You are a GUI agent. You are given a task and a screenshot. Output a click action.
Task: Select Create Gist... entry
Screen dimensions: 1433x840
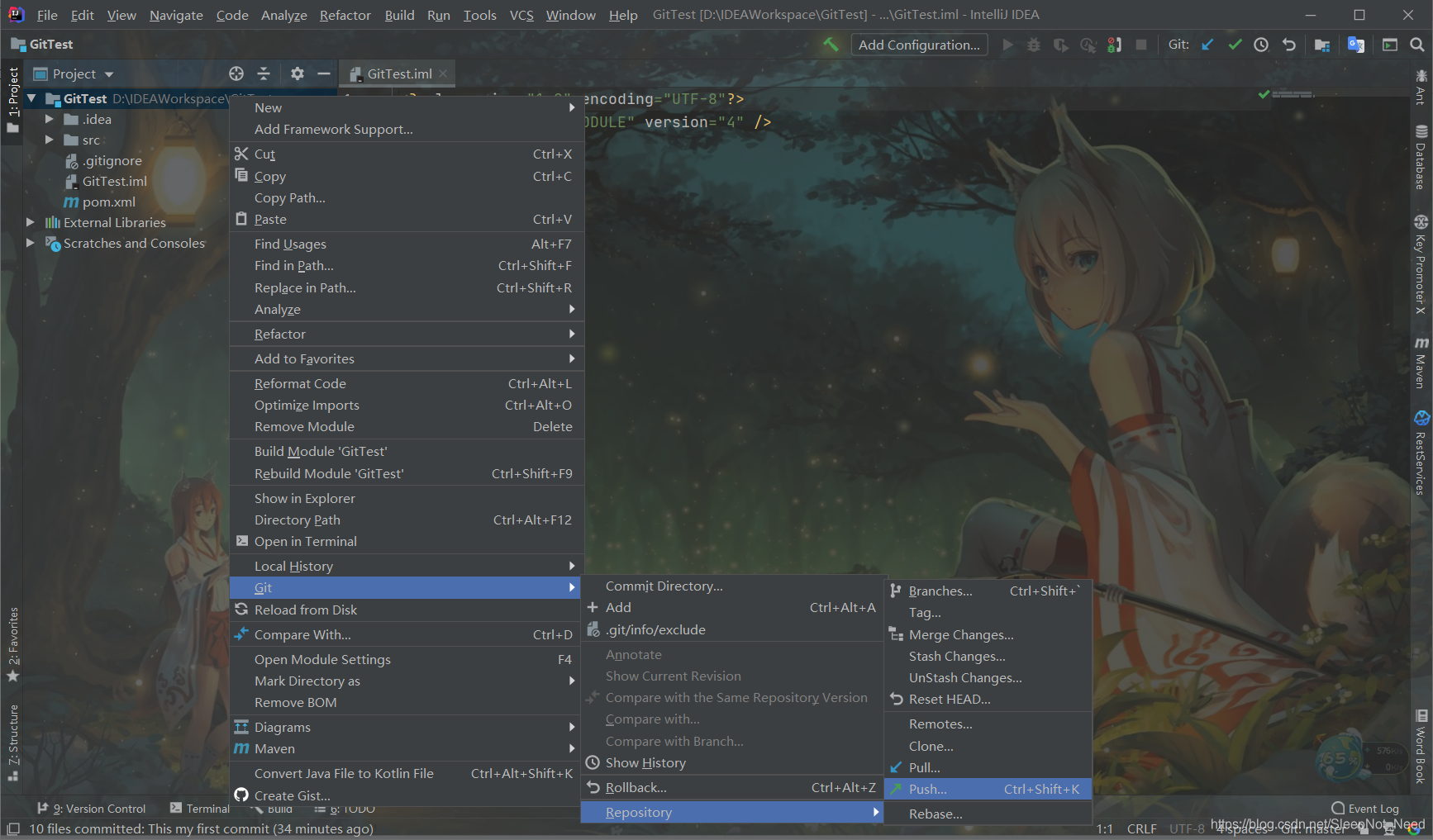[407, 795]
